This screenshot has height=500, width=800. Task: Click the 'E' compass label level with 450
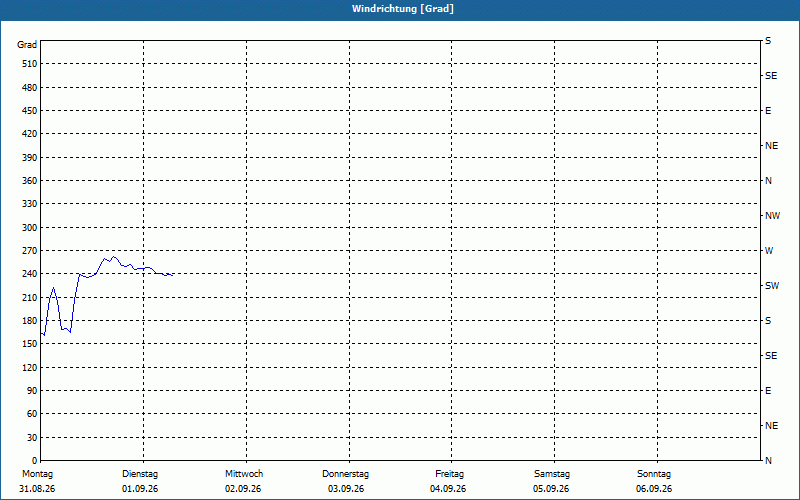click(768, 111)
